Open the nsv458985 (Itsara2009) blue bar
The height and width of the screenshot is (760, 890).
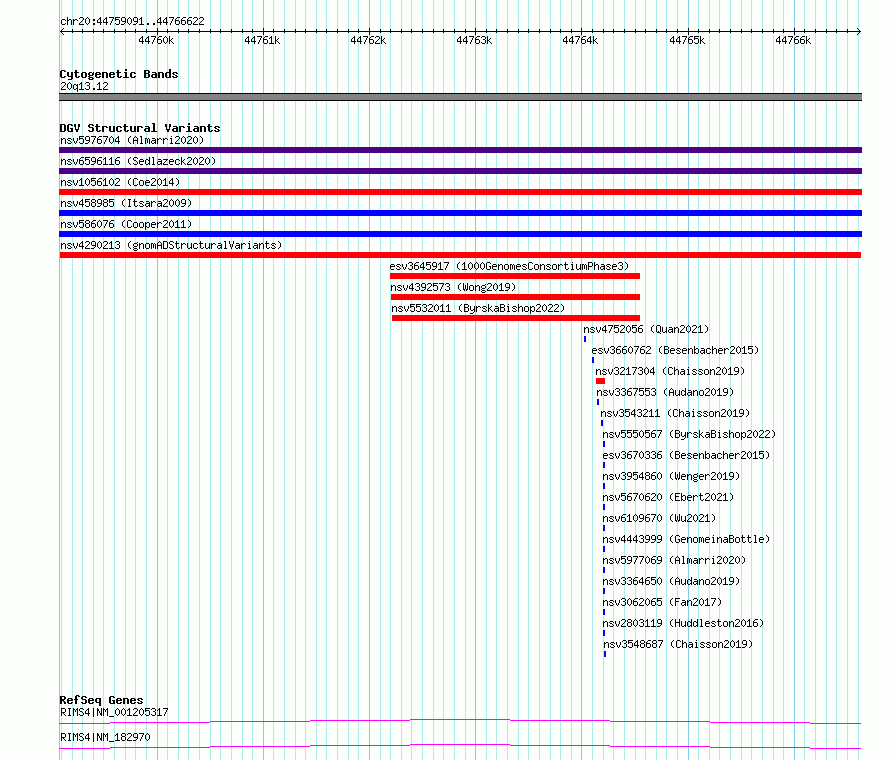point(460,213)
